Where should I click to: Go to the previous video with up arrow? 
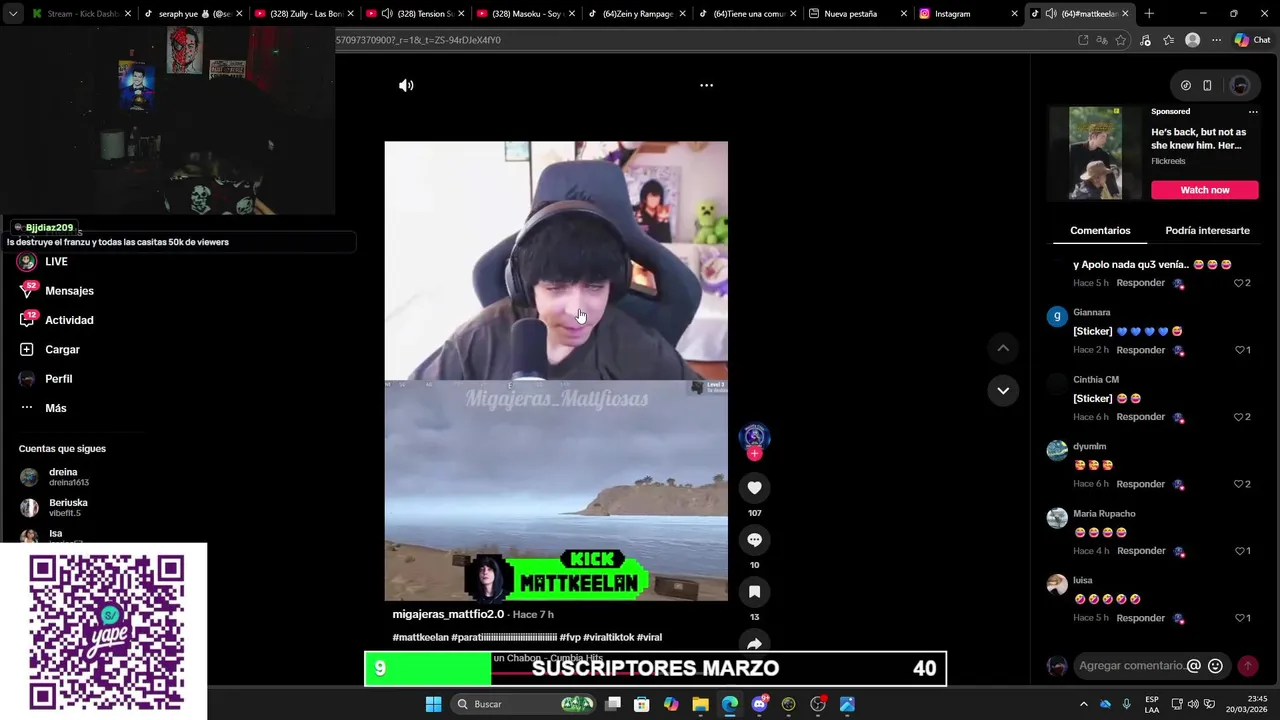tap(1003, 348)
